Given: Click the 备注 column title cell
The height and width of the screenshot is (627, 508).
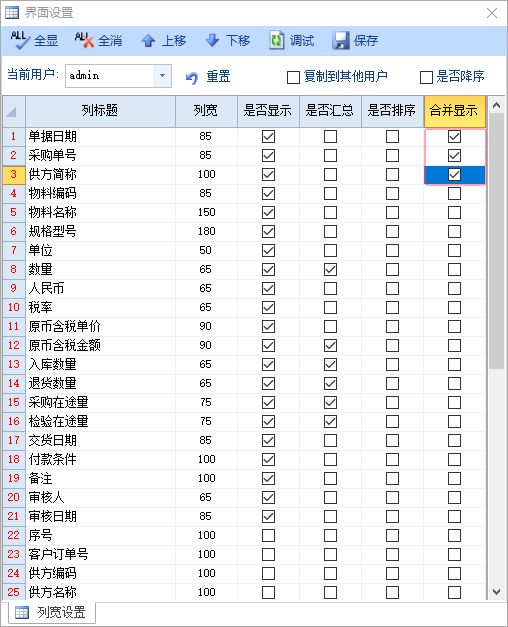Looking at the screenshot, I should [x=100, y=478].
